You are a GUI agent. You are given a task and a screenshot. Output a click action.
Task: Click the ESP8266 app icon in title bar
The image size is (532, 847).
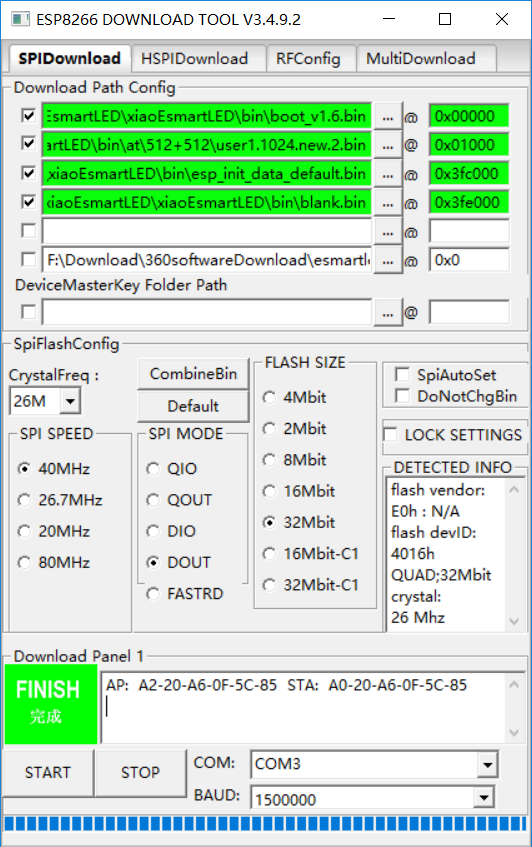21,19
